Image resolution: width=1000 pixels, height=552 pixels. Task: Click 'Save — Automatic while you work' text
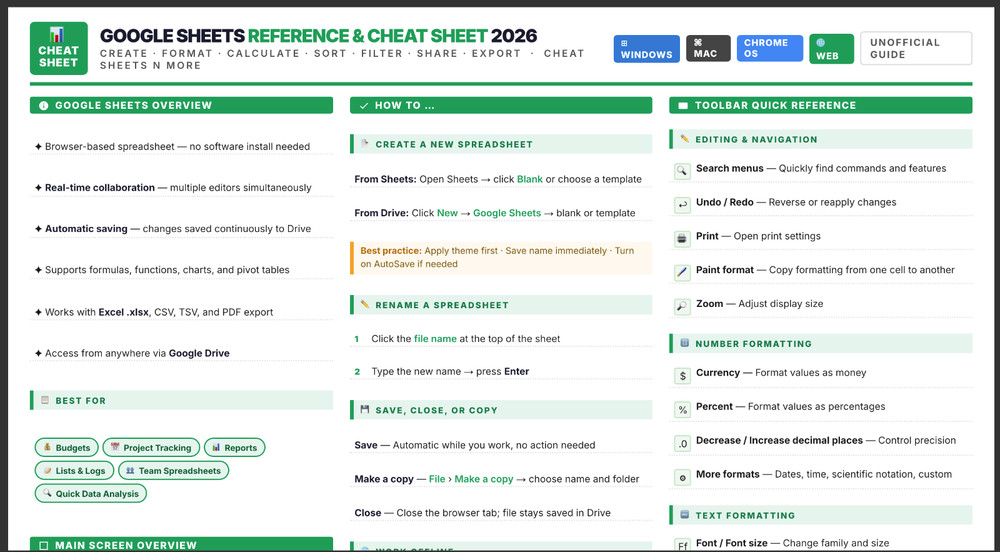(x=475, y=445)
